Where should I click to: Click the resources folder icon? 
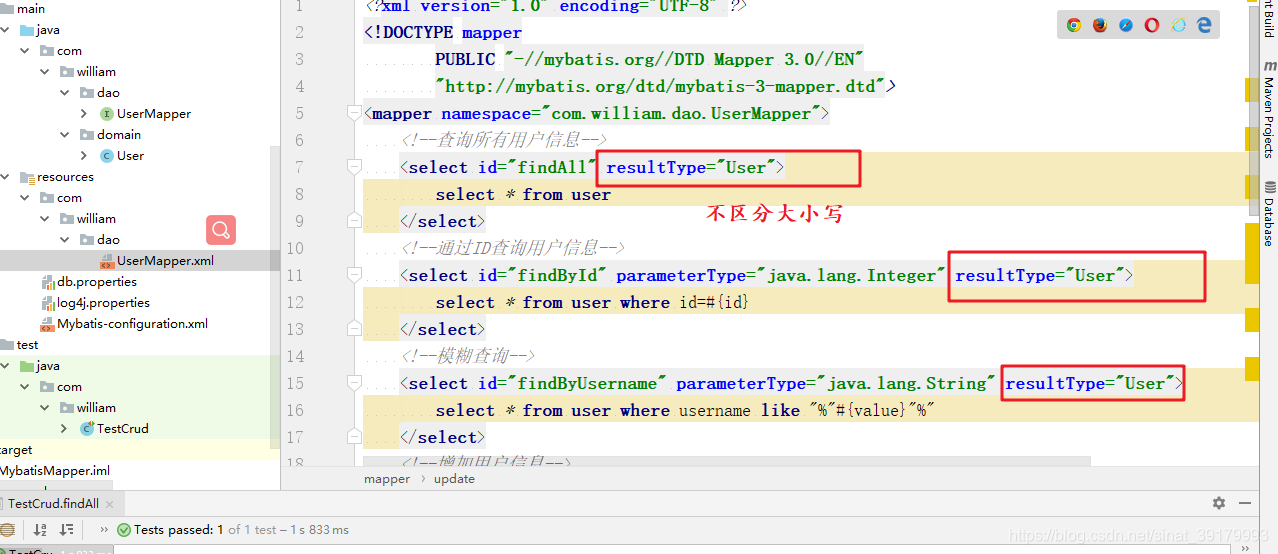click(x=27, y=177)
